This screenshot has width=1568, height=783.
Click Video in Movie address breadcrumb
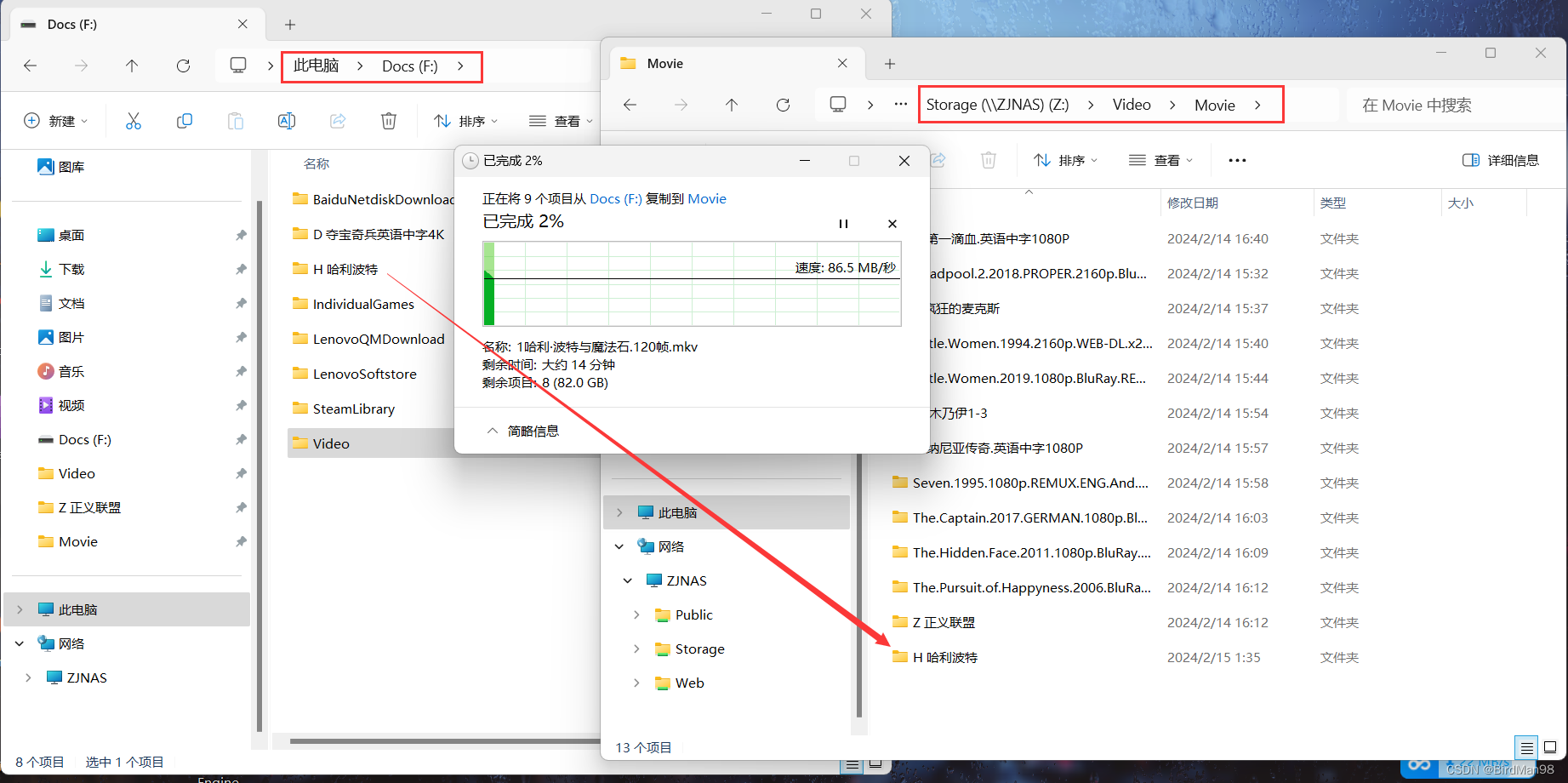click(x=1132, y=105)
